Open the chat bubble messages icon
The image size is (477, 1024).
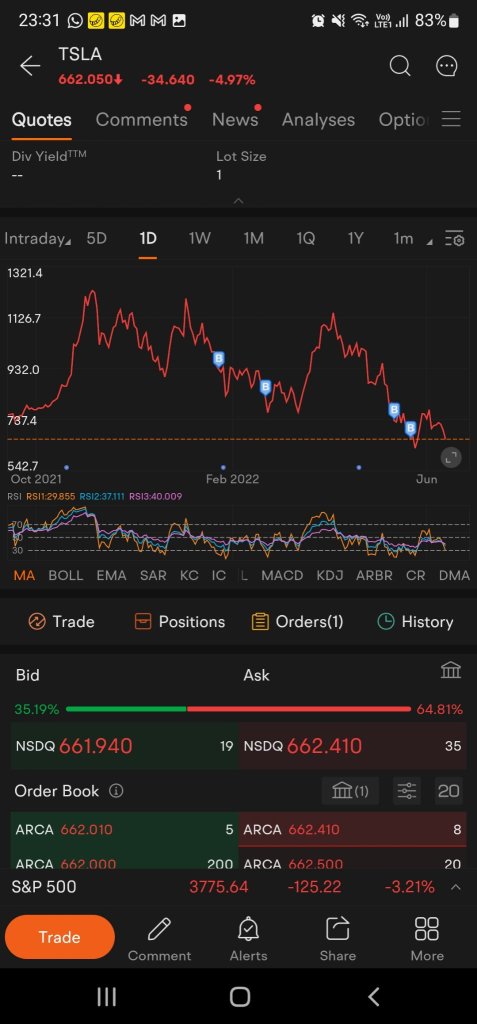coord(446,66)
